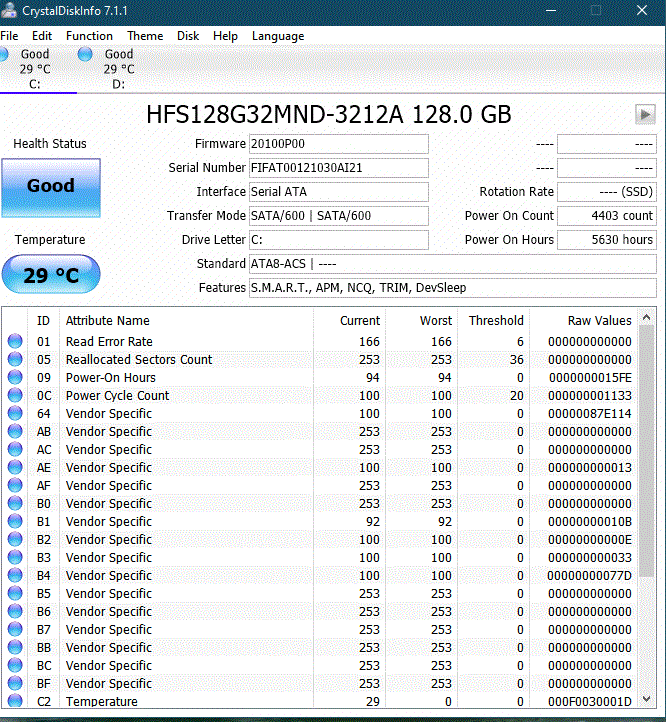Click the Firmware field 20100P00
The width and height of the screenshot is (666, 722).
point(339,144)
